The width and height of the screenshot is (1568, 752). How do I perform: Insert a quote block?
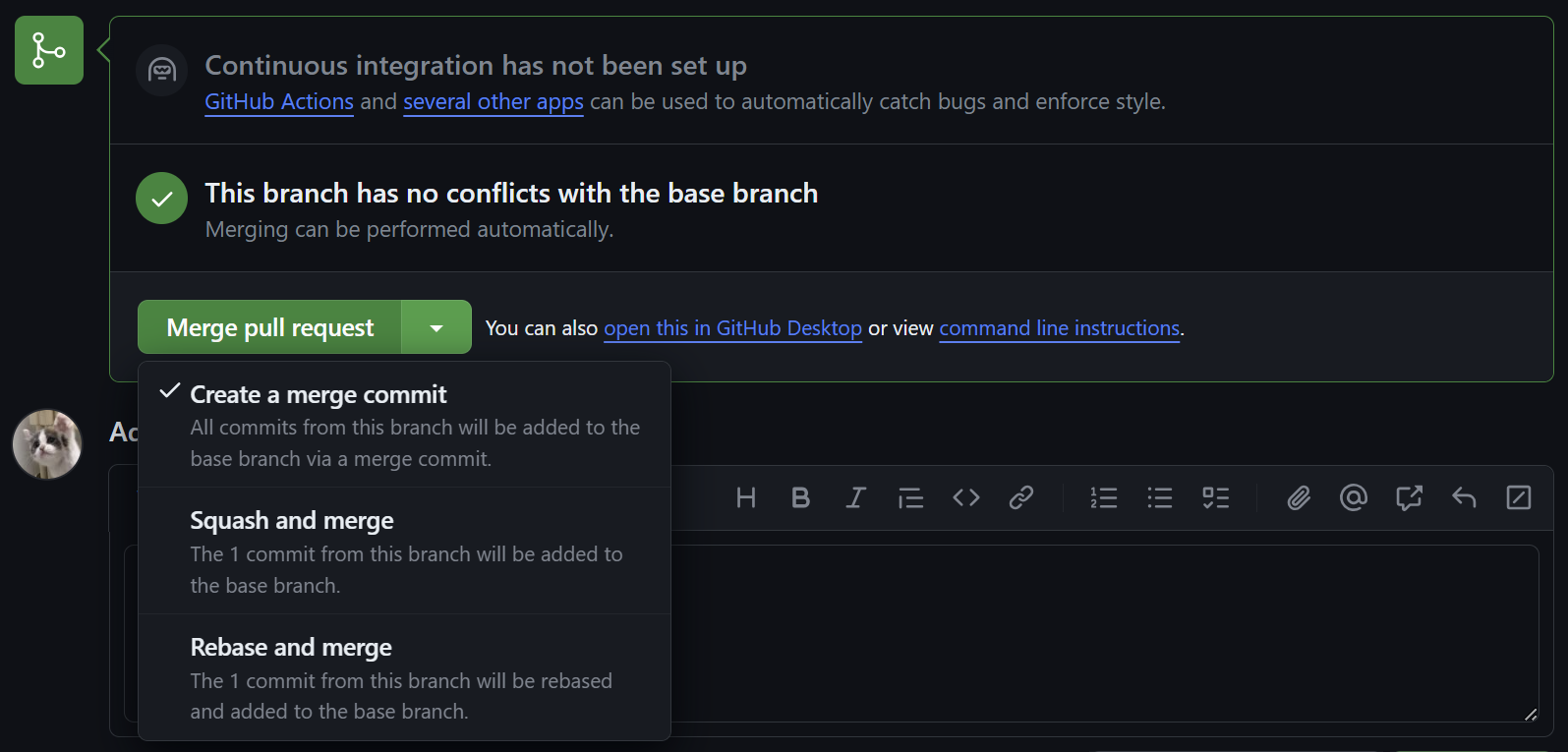click(911, 498)
